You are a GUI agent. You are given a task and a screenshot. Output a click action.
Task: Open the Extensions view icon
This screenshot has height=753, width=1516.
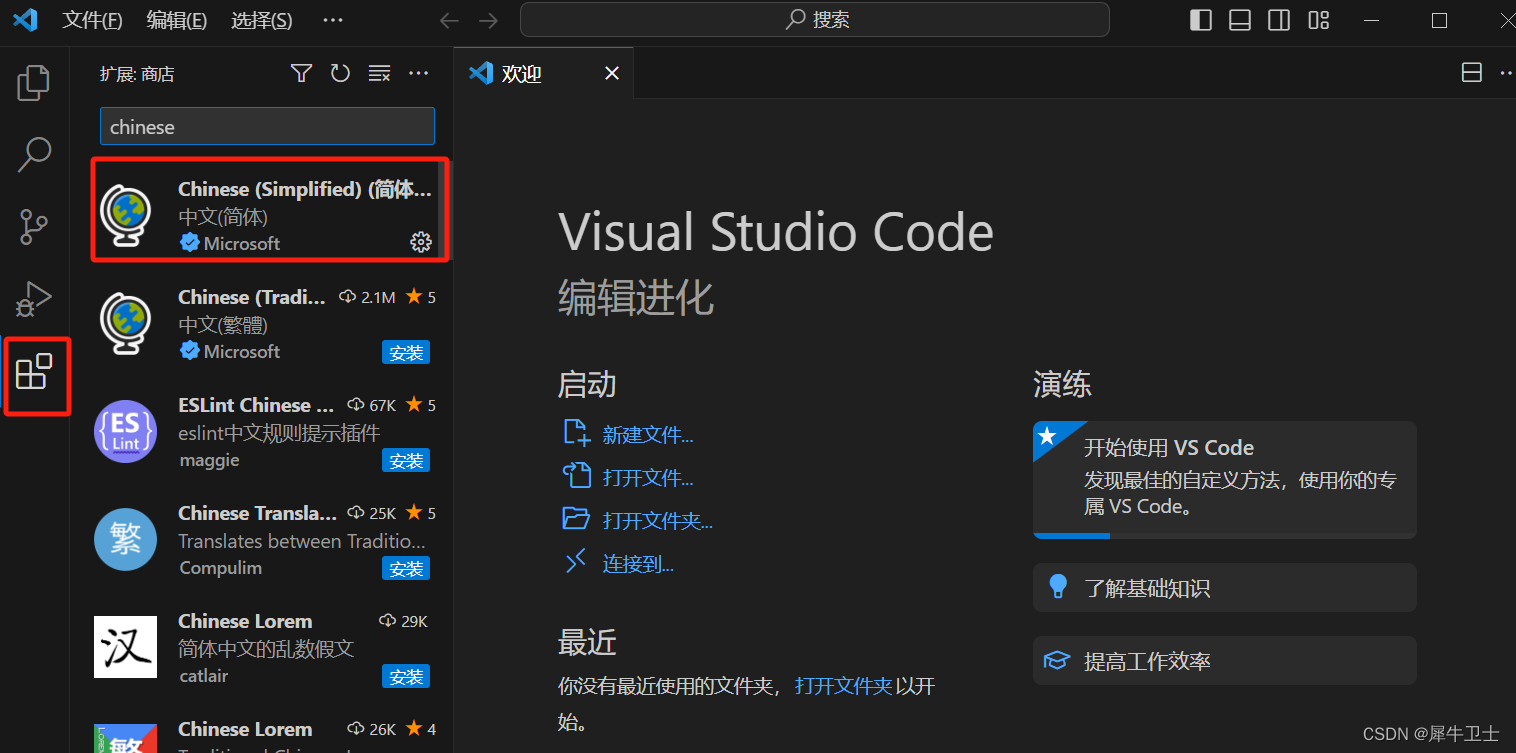coord(34,372)
